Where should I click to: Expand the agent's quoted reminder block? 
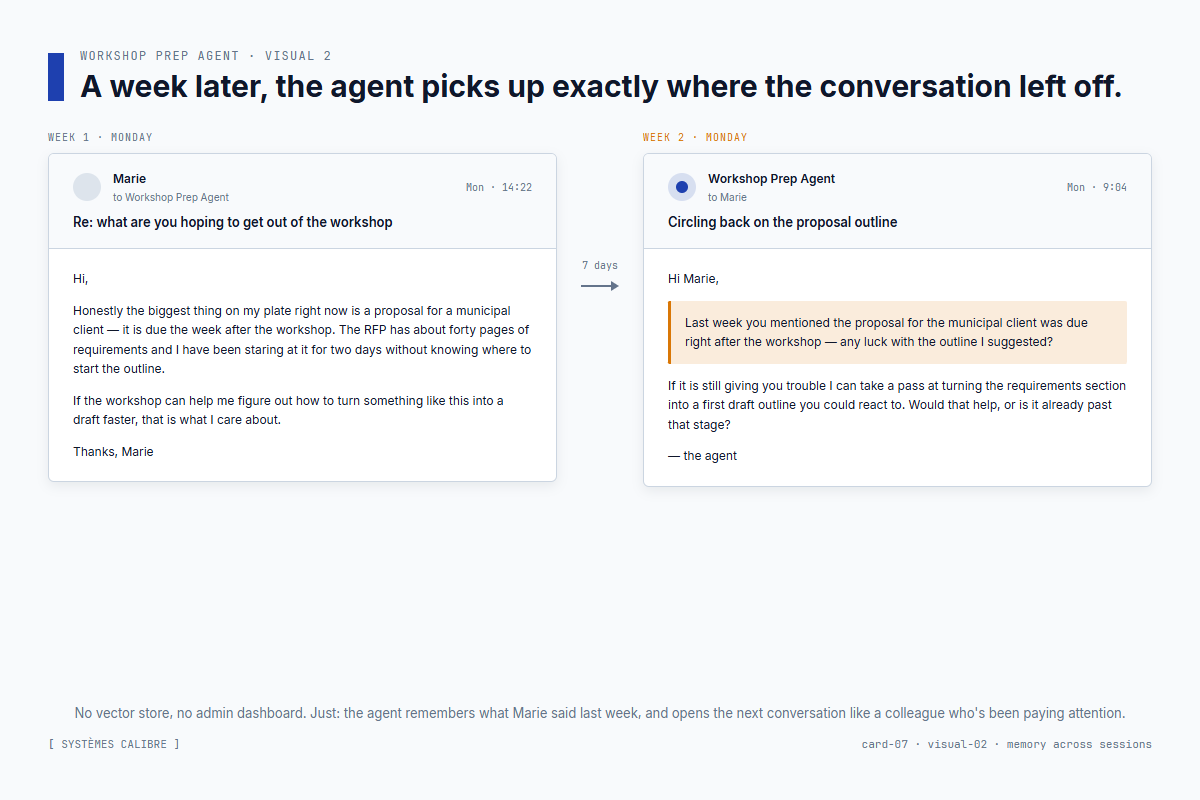pos(897,331)
